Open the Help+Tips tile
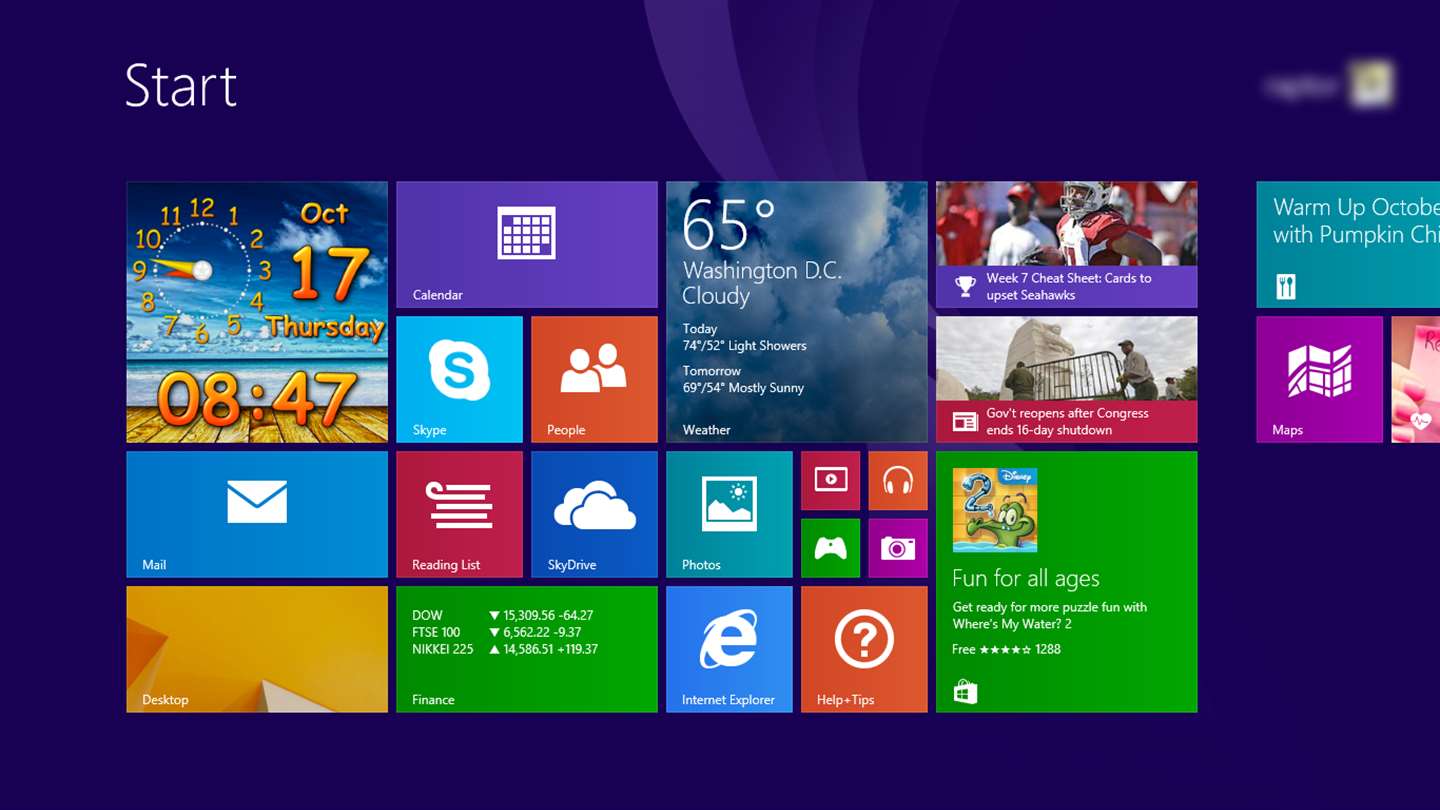 coord(865,650)
